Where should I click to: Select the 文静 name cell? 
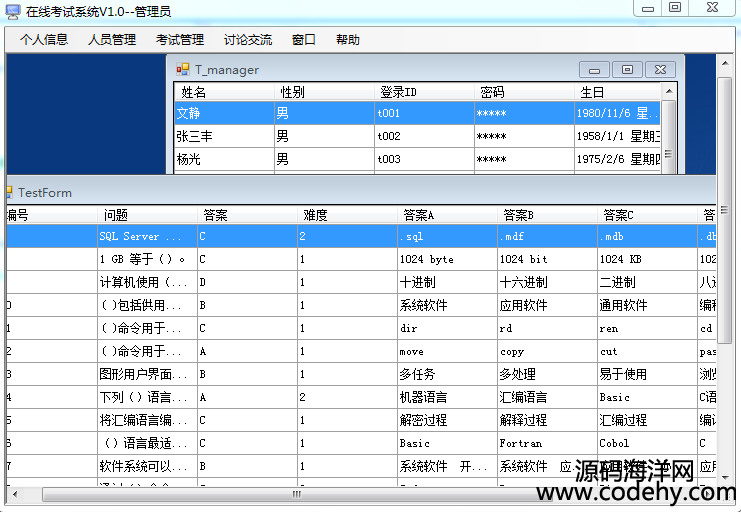coord(224,113)
